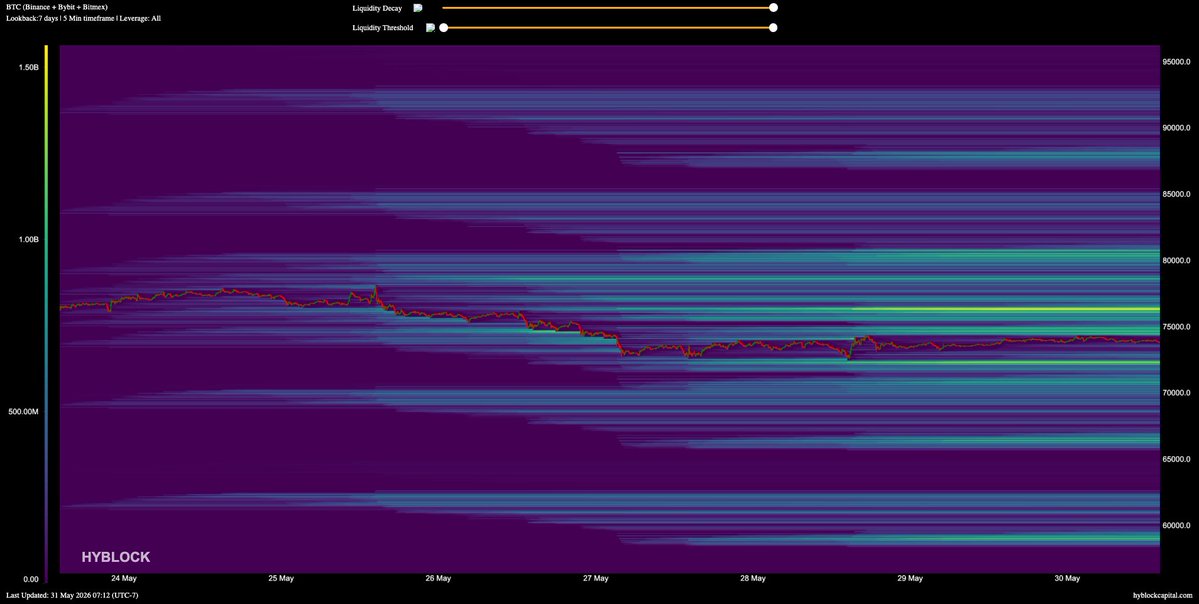Click the 27 May date label
Viewport: 1199px width, 604px height.
point(596,579)
